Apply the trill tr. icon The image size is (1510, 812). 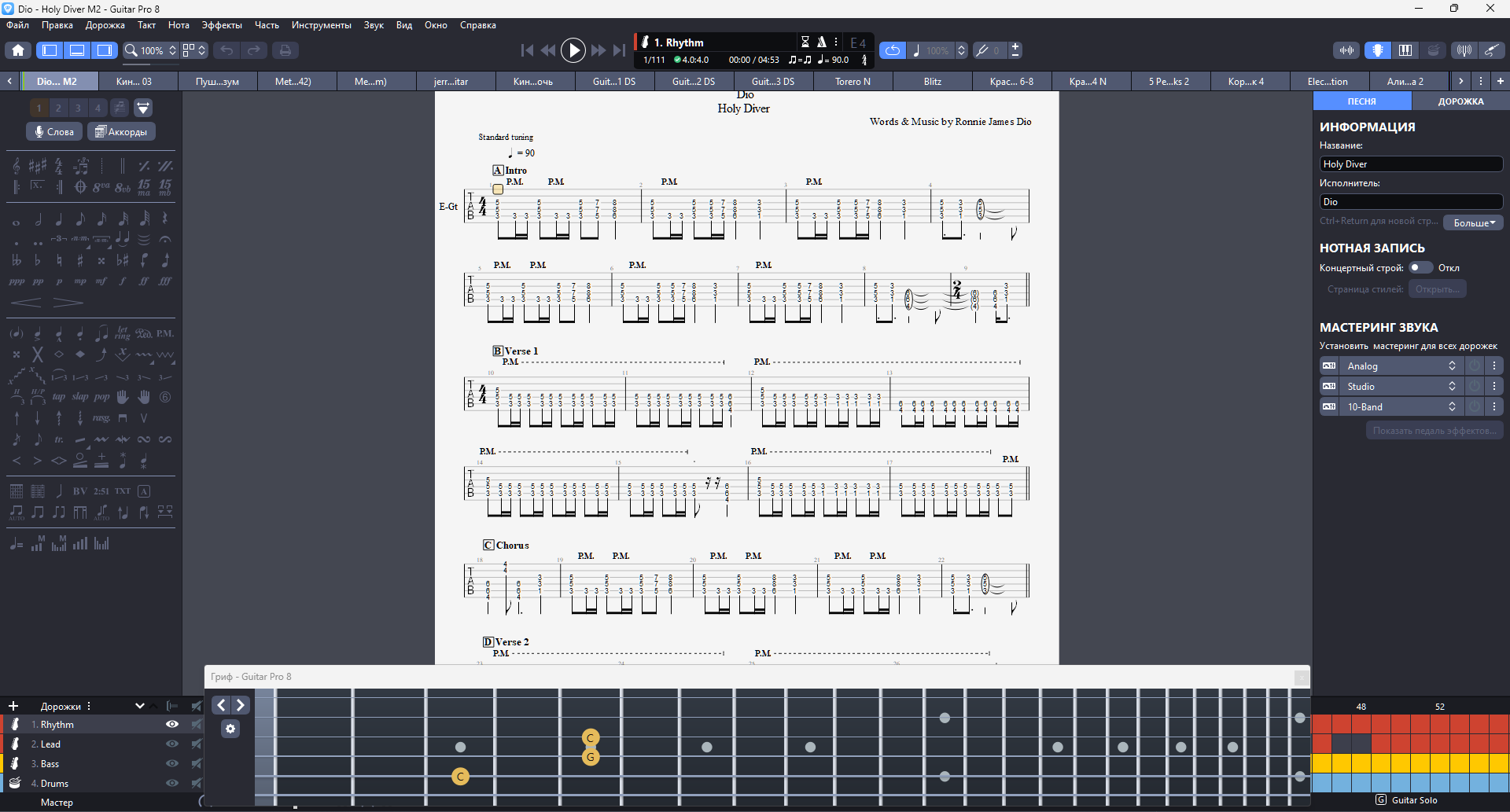coord(59,439)
